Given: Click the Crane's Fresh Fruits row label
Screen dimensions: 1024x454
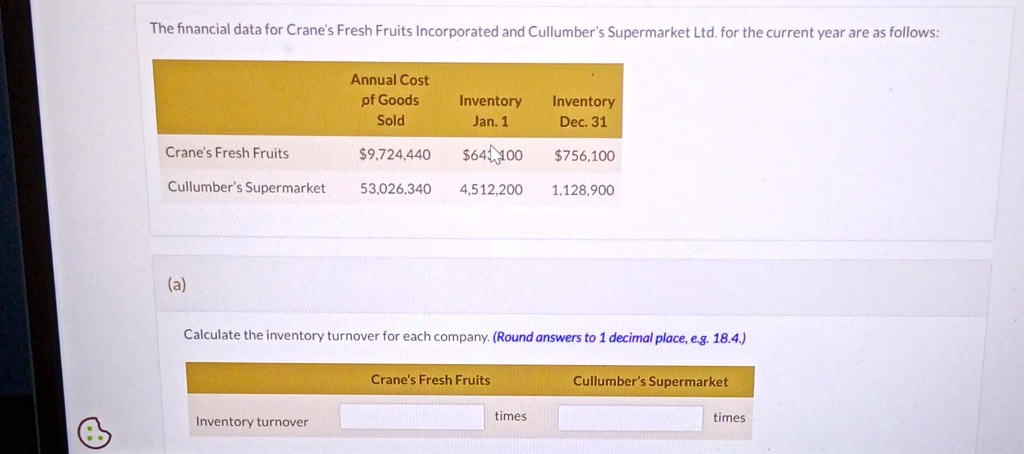Looking at the screenshot, I should pos(227,153).
